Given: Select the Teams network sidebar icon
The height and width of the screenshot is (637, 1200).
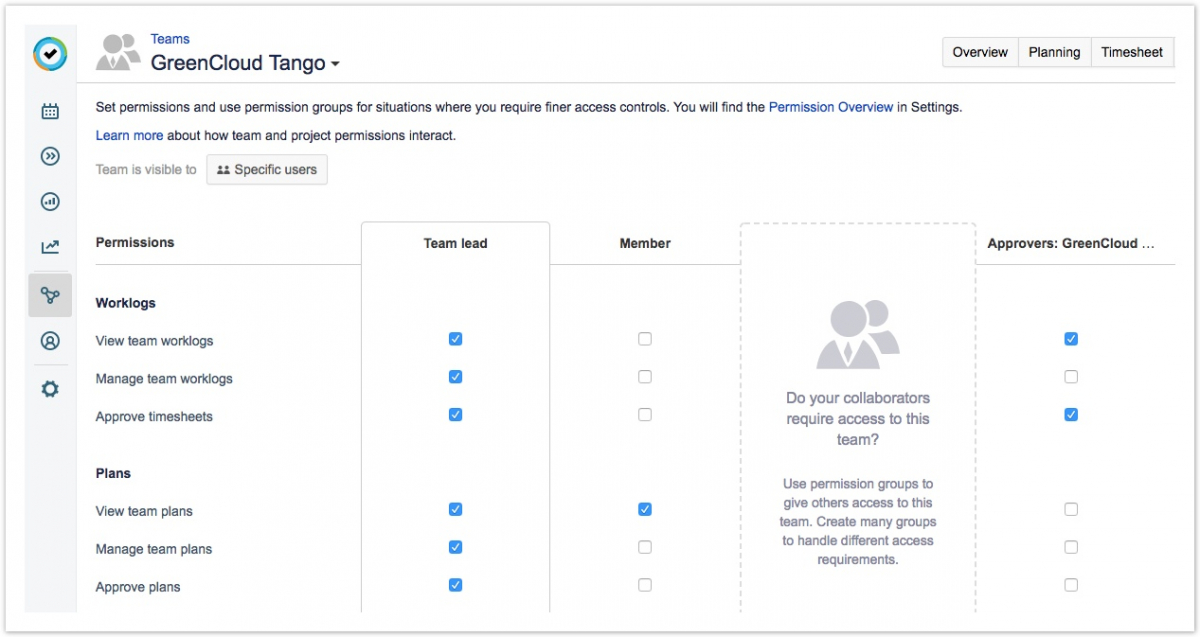Looking at the screenshot, I should point(50,295).
